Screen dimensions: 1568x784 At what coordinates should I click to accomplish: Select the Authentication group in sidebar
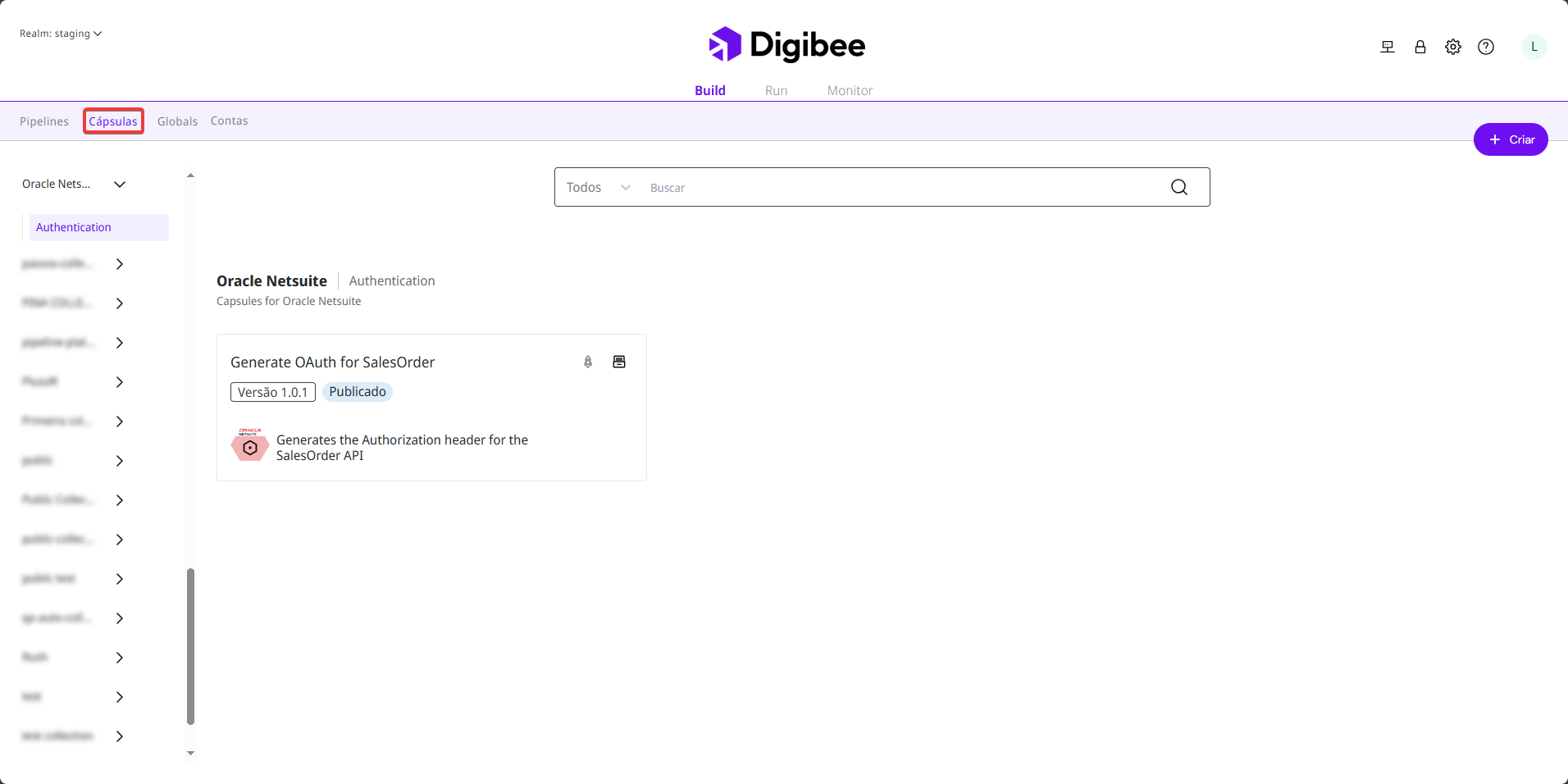[98, 227]
